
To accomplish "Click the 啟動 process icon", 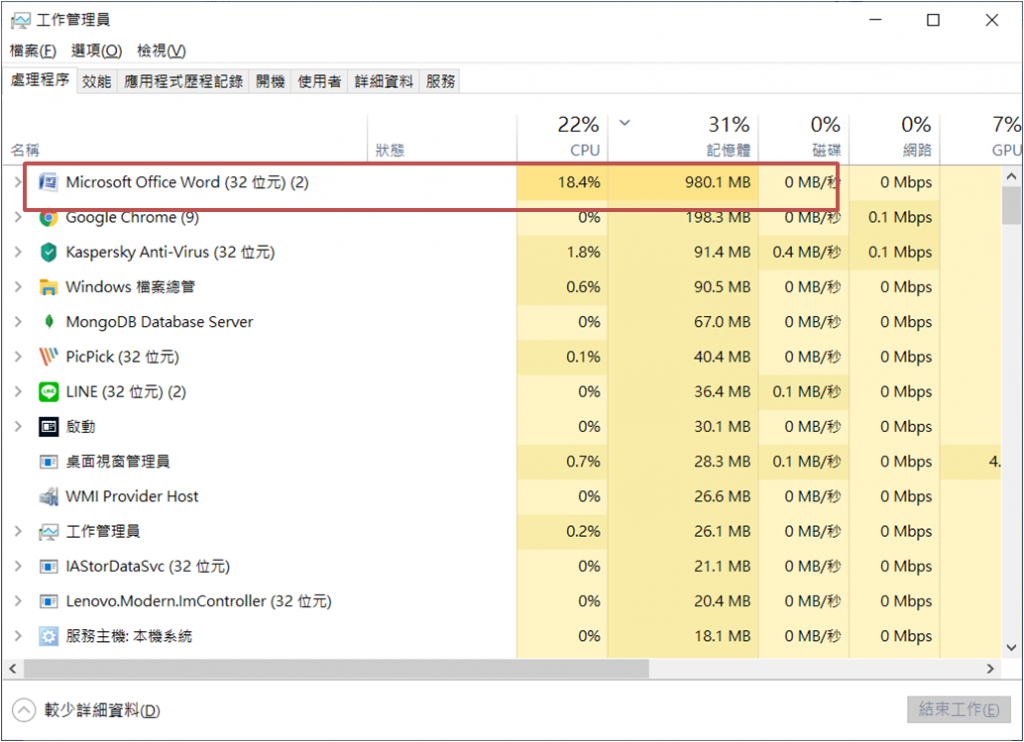I will pyautogui.click(x=48, y=427).
